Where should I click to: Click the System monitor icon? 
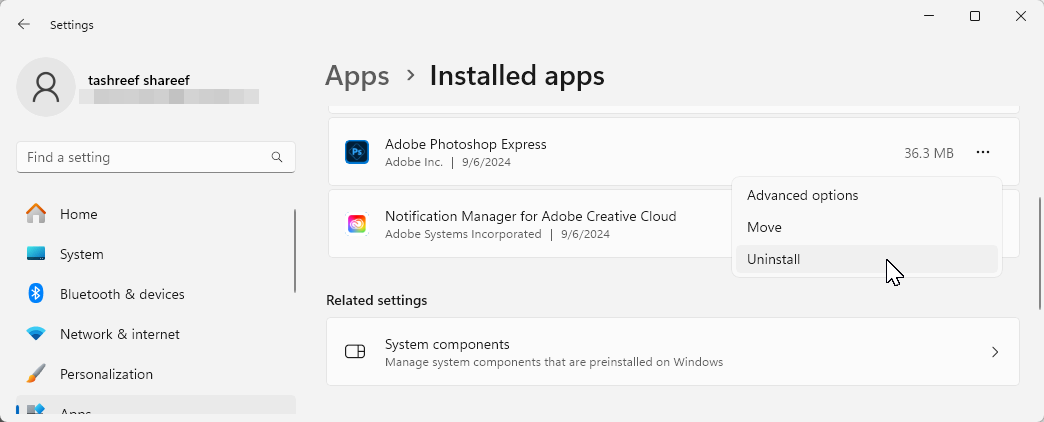click(36, 254)
